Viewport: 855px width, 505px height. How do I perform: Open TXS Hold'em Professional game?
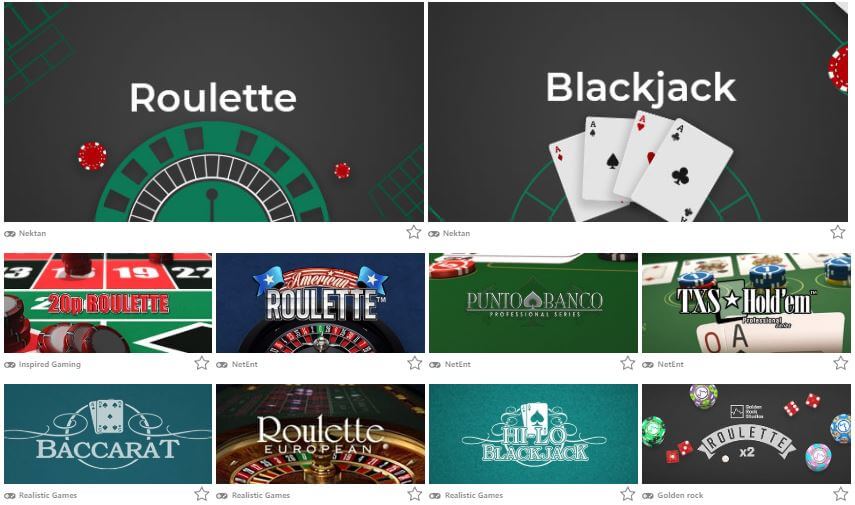click(746, 303)
